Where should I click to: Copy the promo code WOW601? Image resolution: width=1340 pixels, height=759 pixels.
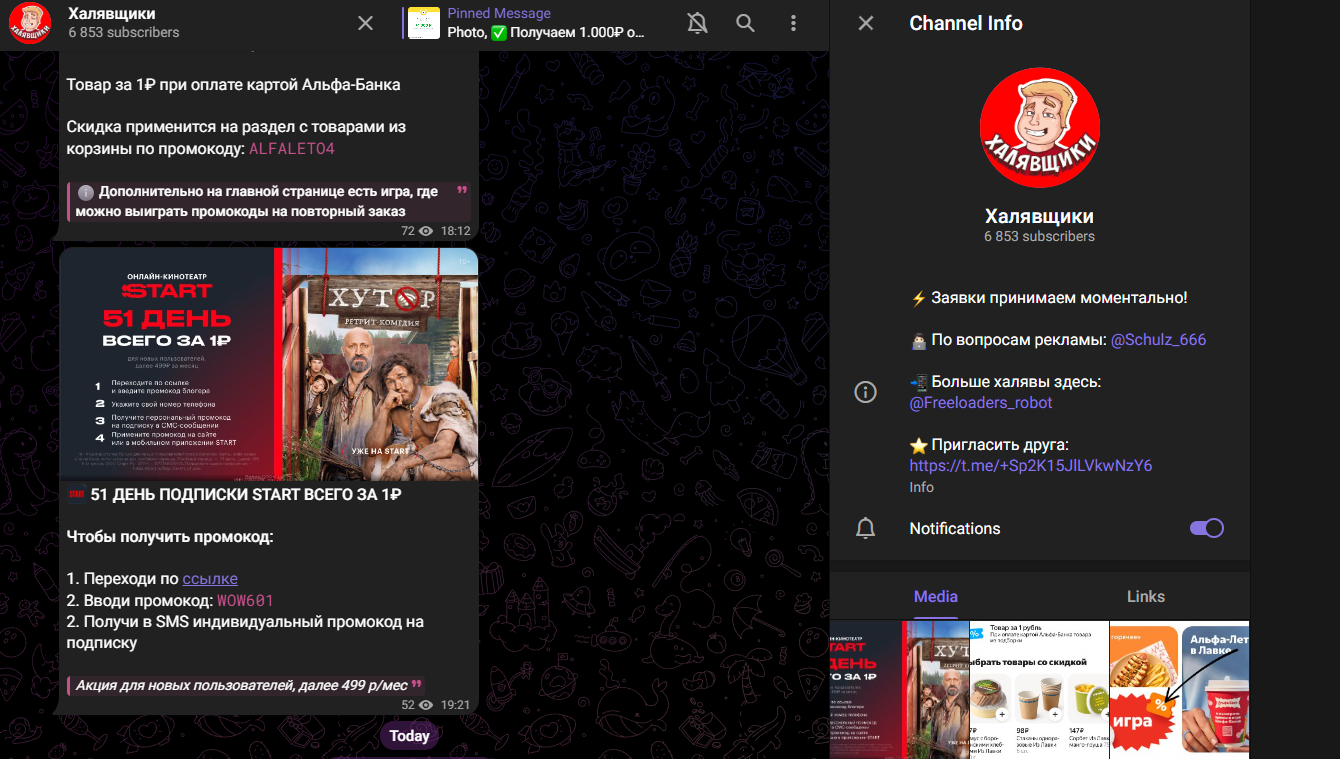tap(245, 601)
